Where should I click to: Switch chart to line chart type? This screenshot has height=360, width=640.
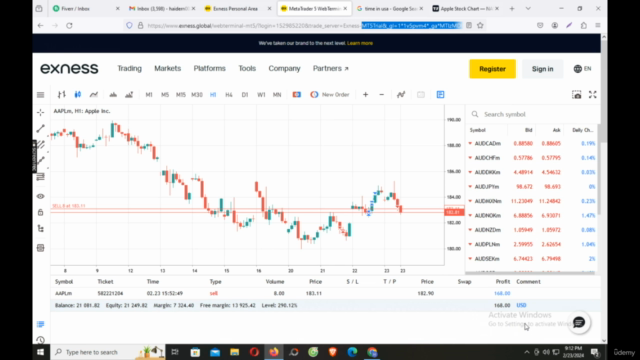pyautogui.click(x=93, y=95)
